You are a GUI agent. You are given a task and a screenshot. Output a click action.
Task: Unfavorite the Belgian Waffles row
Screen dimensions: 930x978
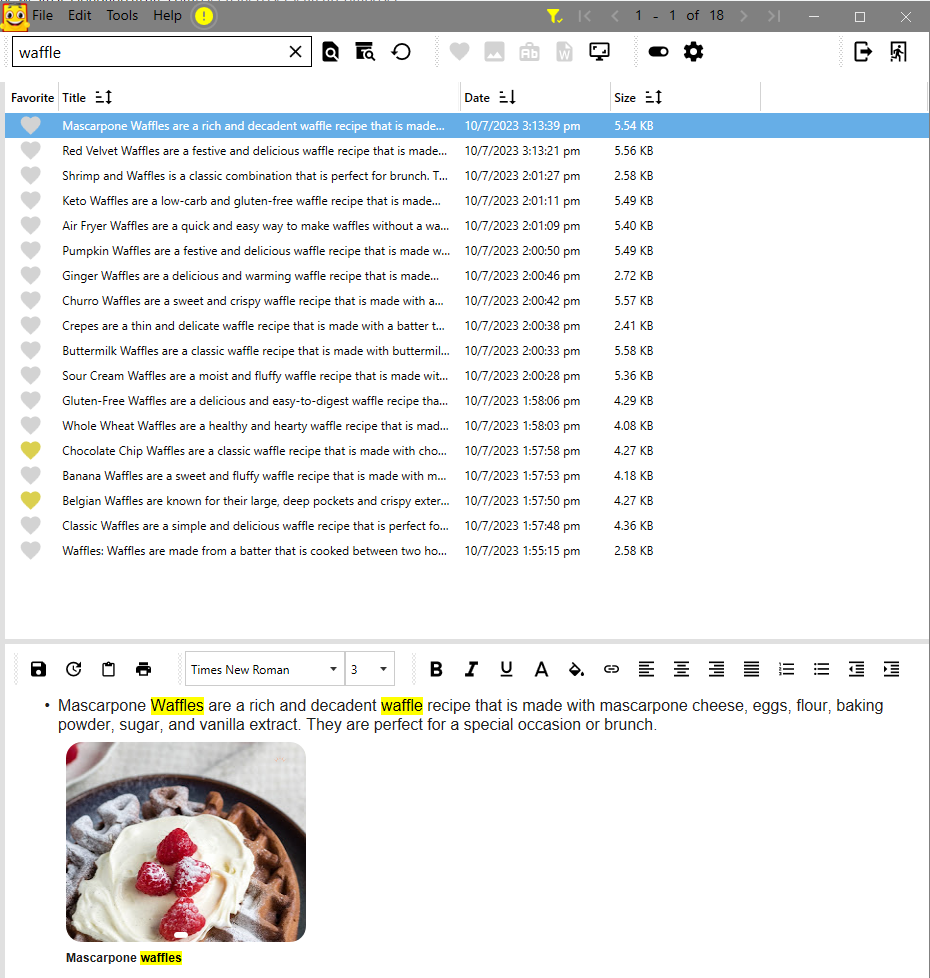pyautogui.click(x=31, y=500)
